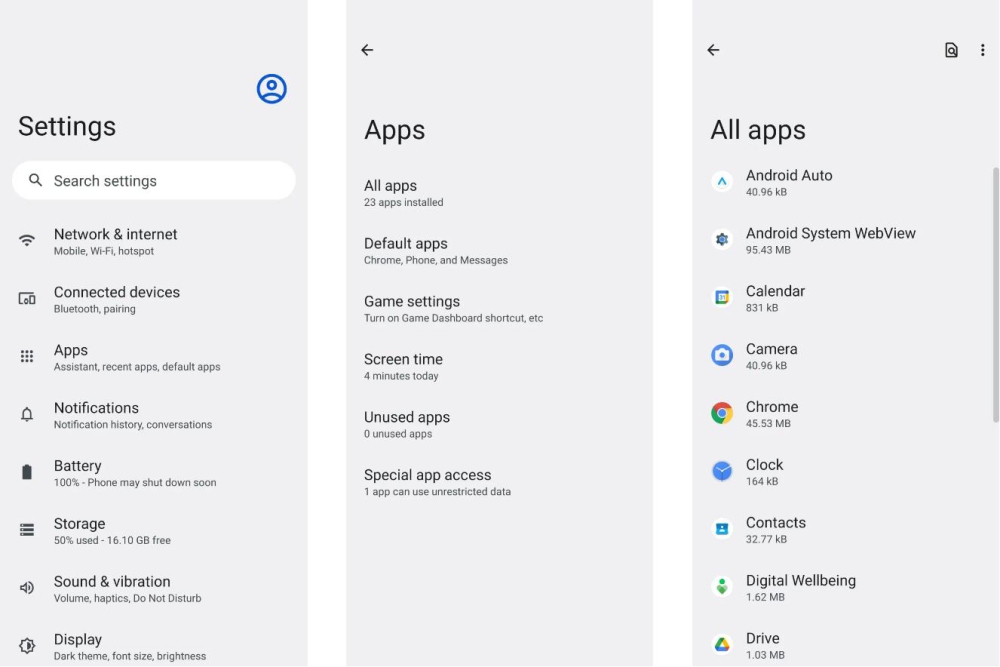Viewport: 1000px width, 667px height.
Task: Open search in the All apps screen
Action: 951,50
